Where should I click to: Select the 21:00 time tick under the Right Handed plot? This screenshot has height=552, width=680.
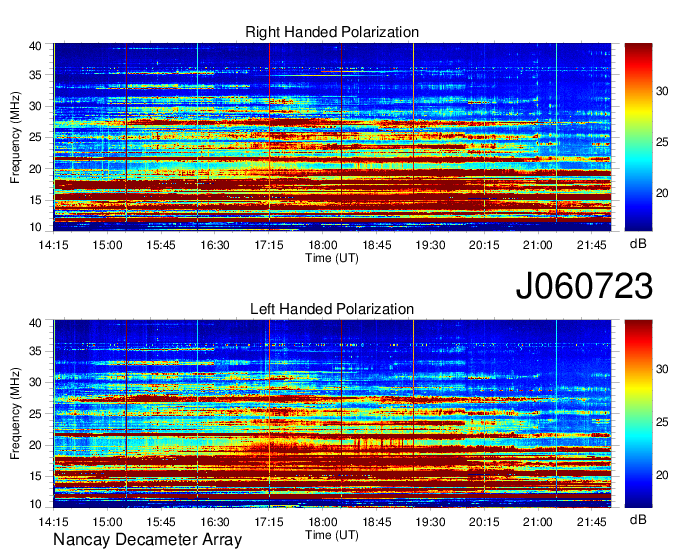point(538,245)
